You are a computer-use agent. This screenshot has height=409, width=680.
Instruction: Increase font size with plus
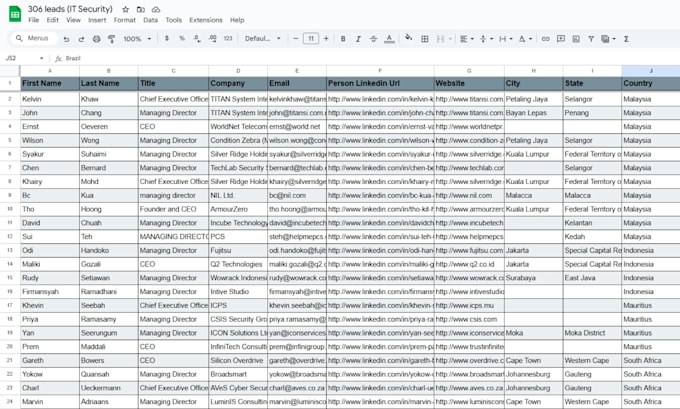pyautogui.click(x=326, y=39)
